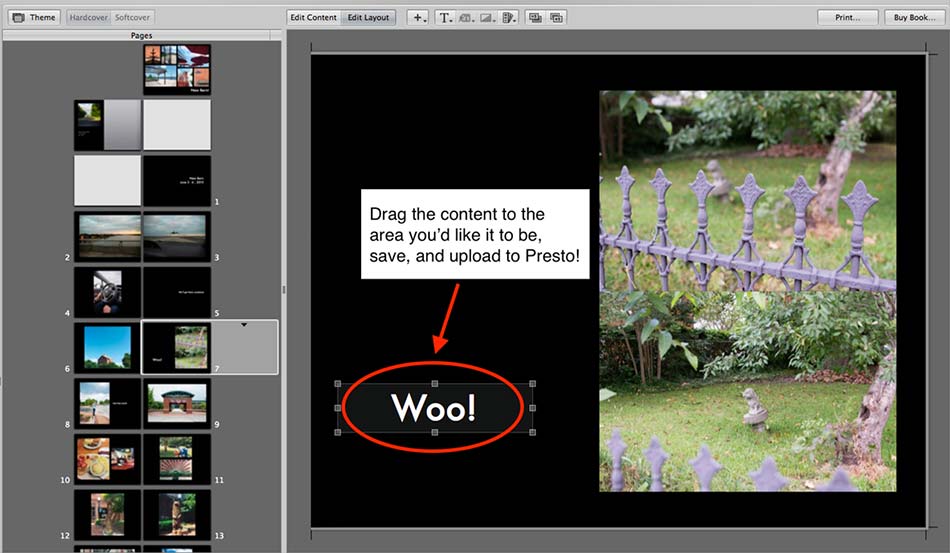Switch to Edit Content mode
Image resolution: width=950 pixels, height=553 pixels.
point(313,18)
